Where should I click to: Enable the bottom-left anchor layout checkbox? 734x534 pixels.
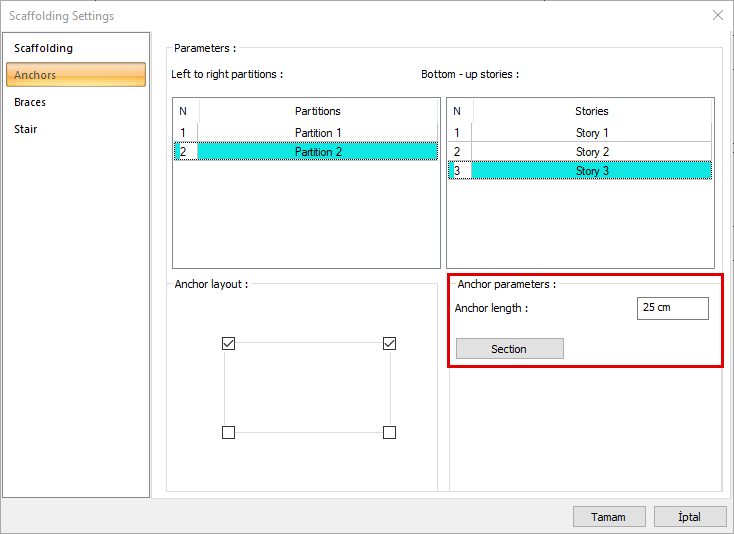(x=228, y=432)
